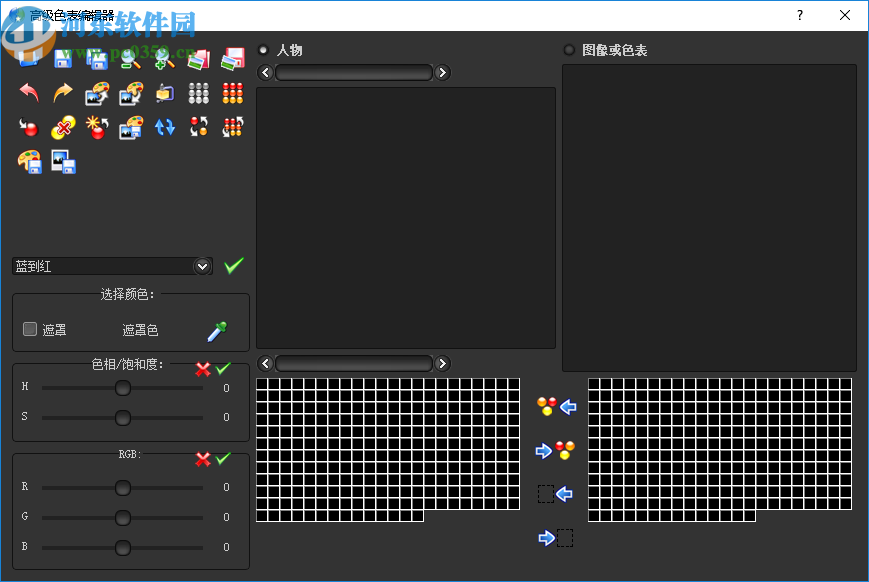Apply preset with green checkmark
869x582 pixels.
point(234,266)
